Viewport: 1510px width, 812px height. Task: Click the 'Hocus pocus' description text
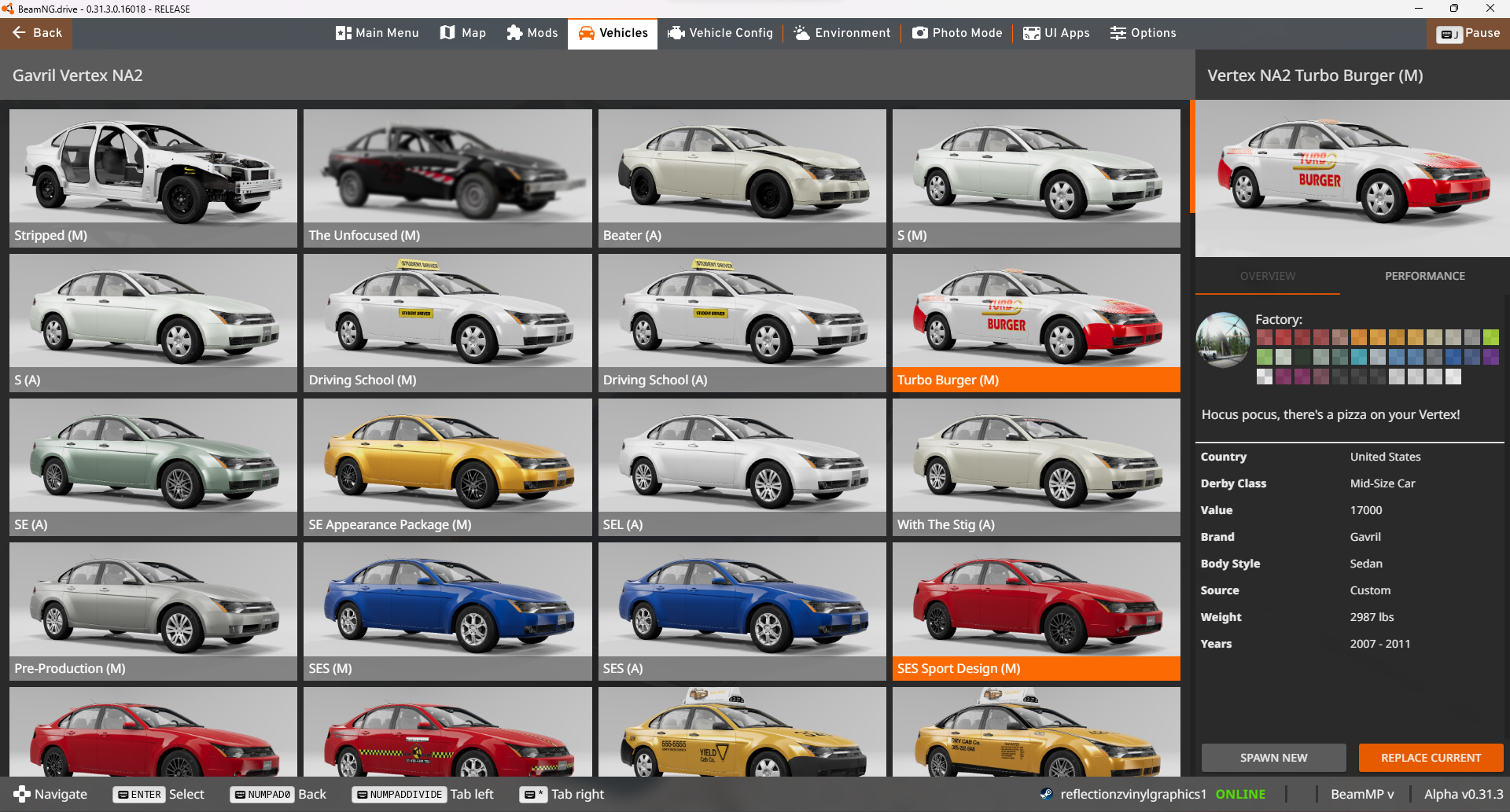1331,414
